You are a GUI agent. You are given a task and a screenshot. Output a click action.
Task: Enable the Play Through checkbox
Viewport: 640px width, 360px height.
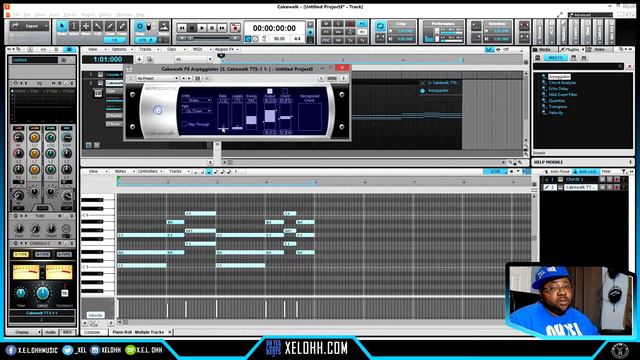184,124
